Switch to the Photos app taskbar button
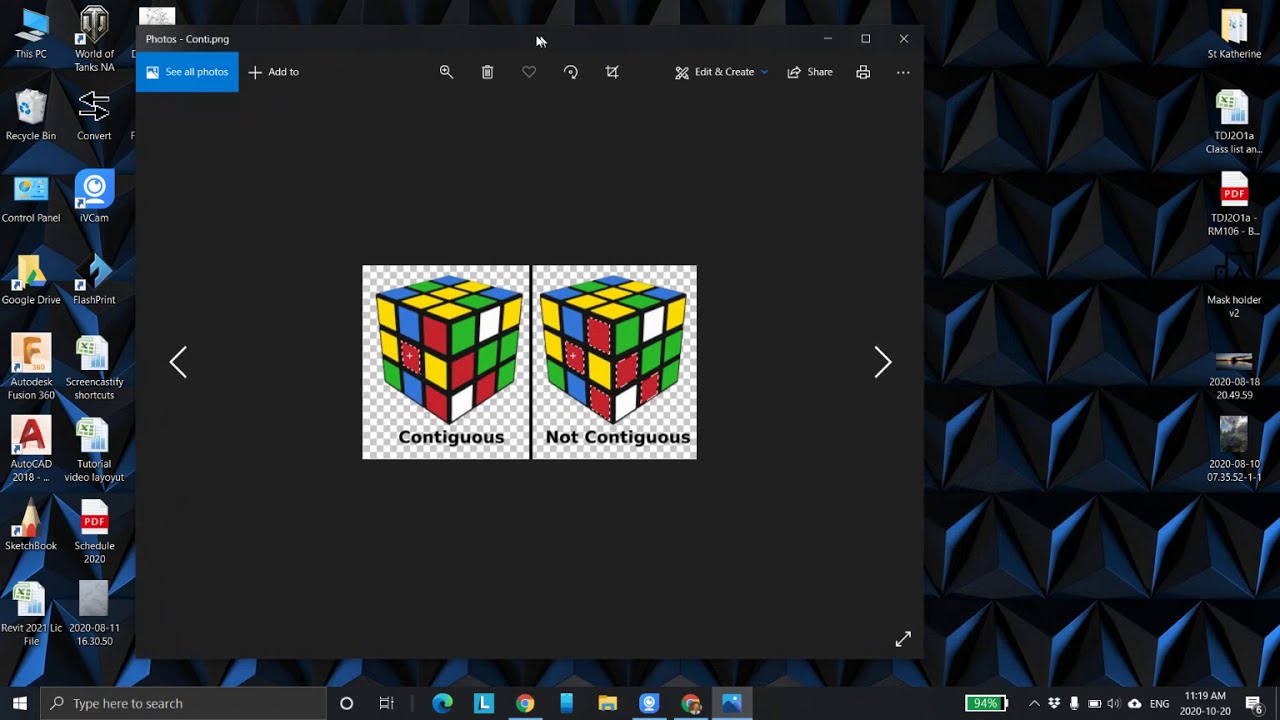 point(731,703)
